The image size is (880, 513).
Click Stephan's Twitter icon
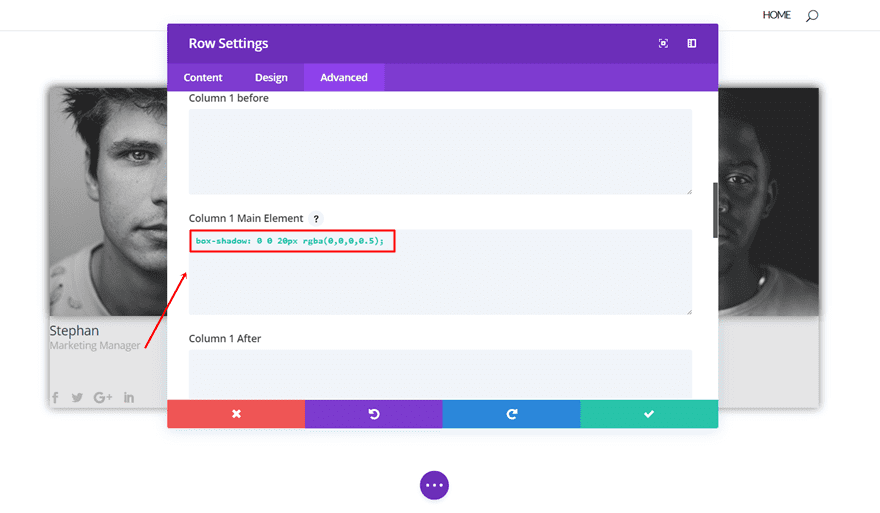[x=77, y=398]
